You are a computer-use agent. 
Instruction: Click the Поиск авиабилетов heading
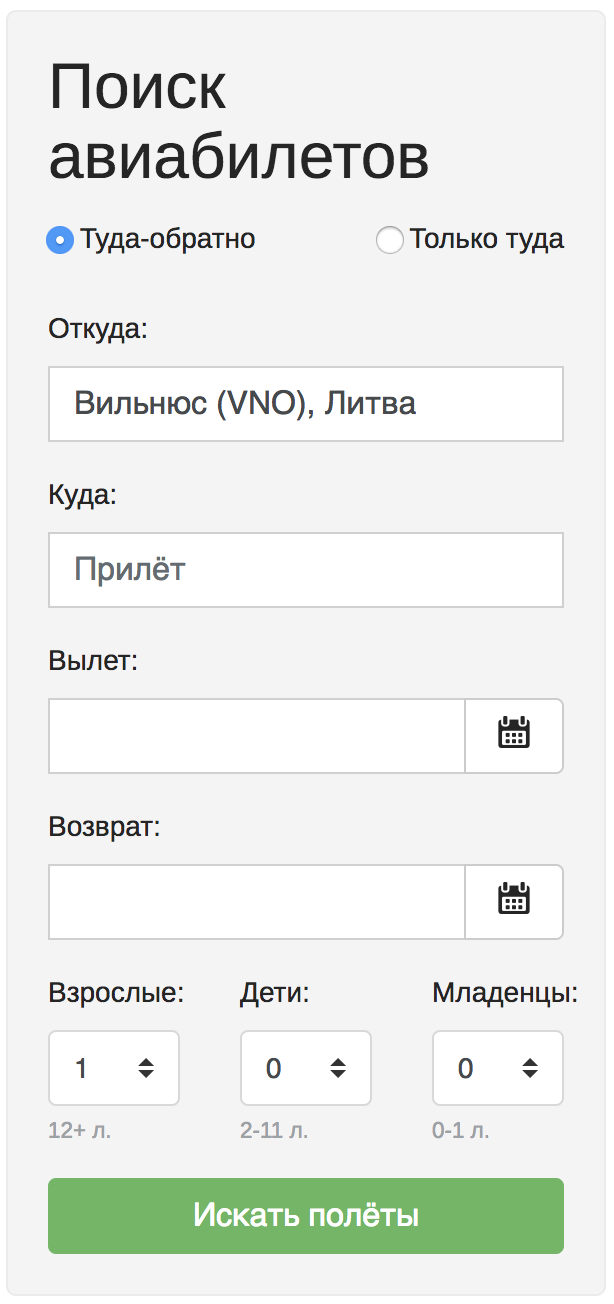click(239, 122)
